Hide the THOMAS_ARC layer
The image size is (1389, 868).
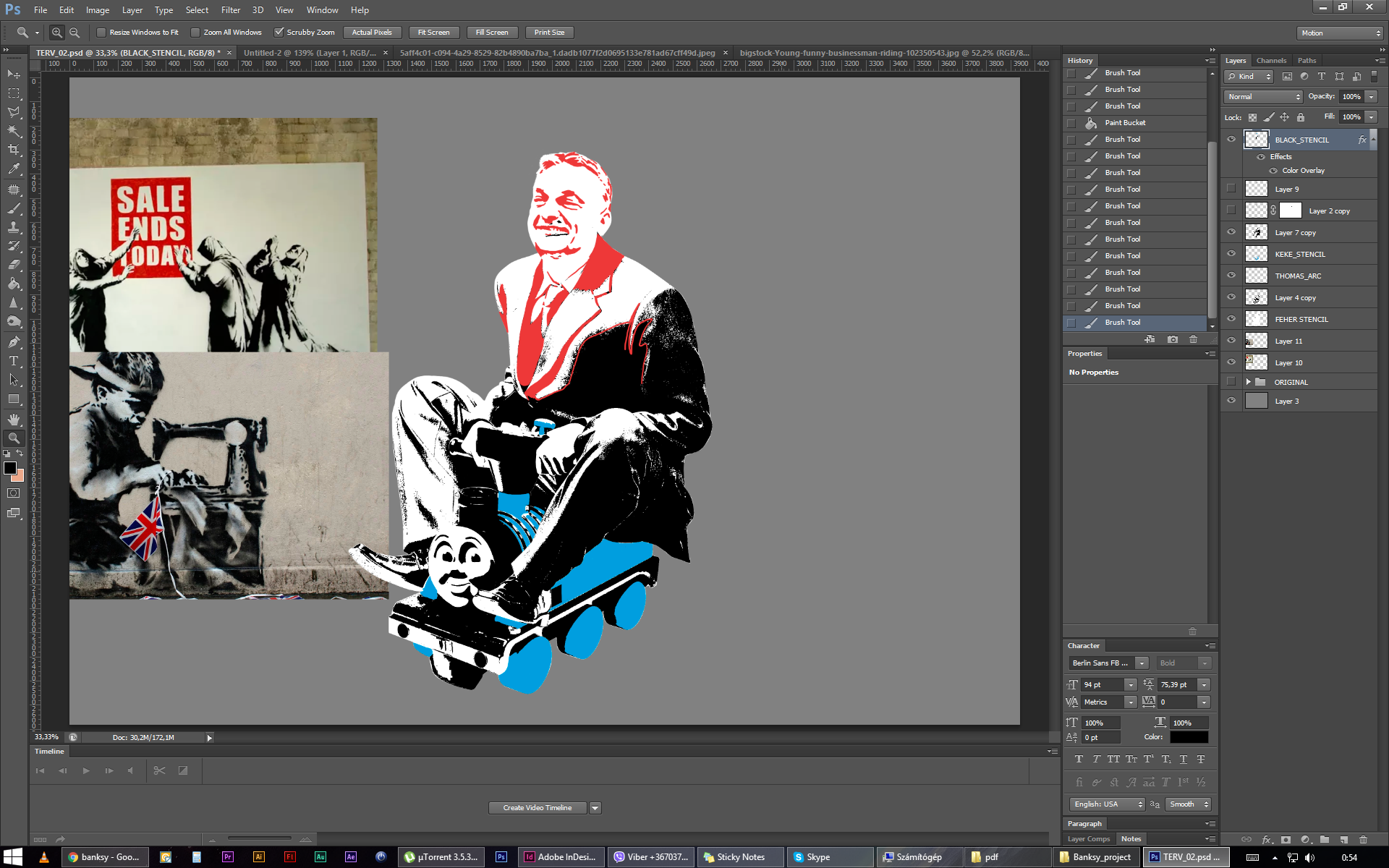[x=1231, y=276]
